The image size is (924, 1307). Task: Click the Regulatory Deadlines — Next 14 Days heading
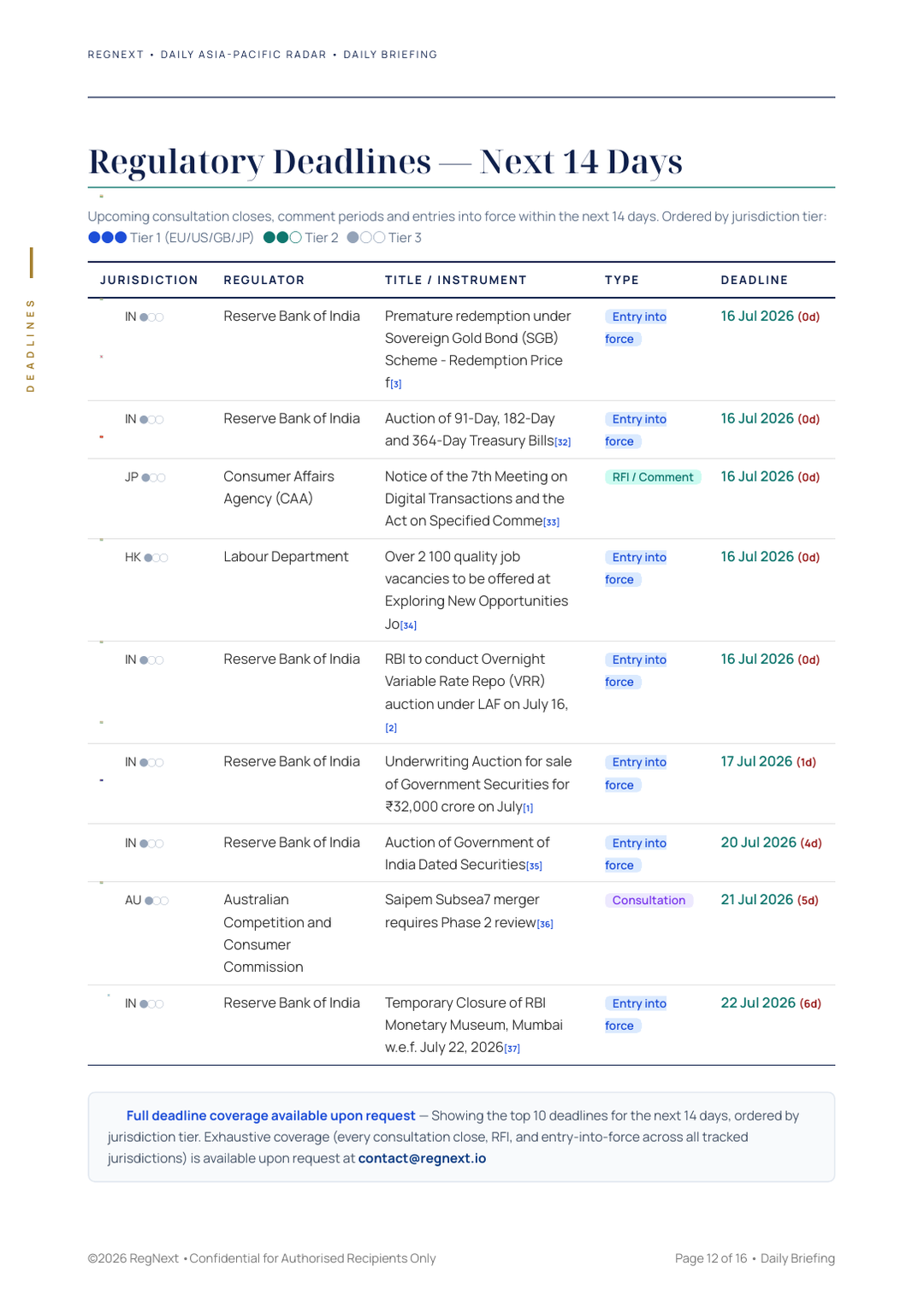(x=385, y=162)
